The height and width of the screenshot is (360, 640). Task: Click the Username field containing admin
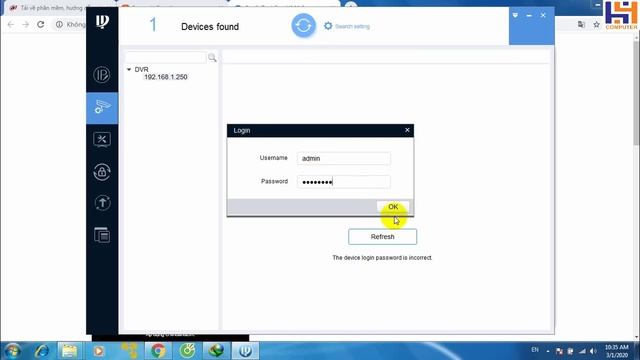click(x=344, y=158)
